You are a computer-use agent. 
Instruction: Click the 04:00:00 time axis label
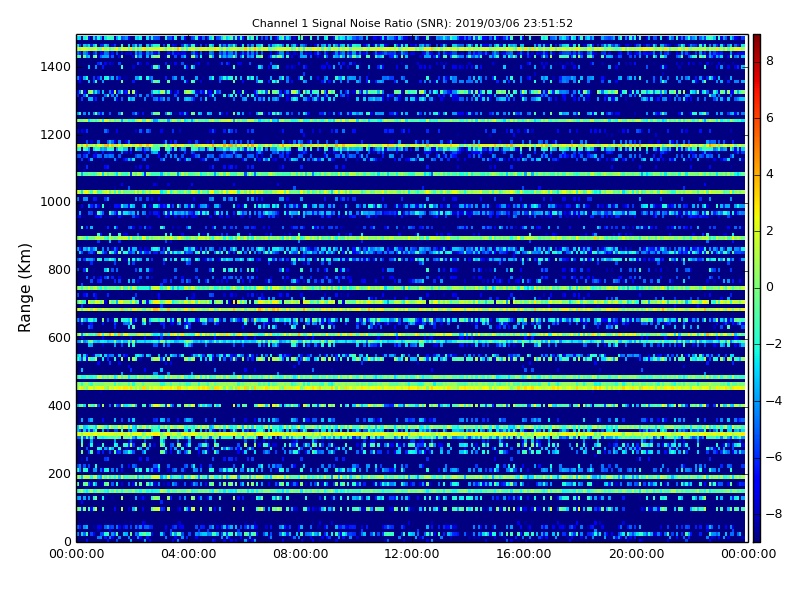(189, 554)
